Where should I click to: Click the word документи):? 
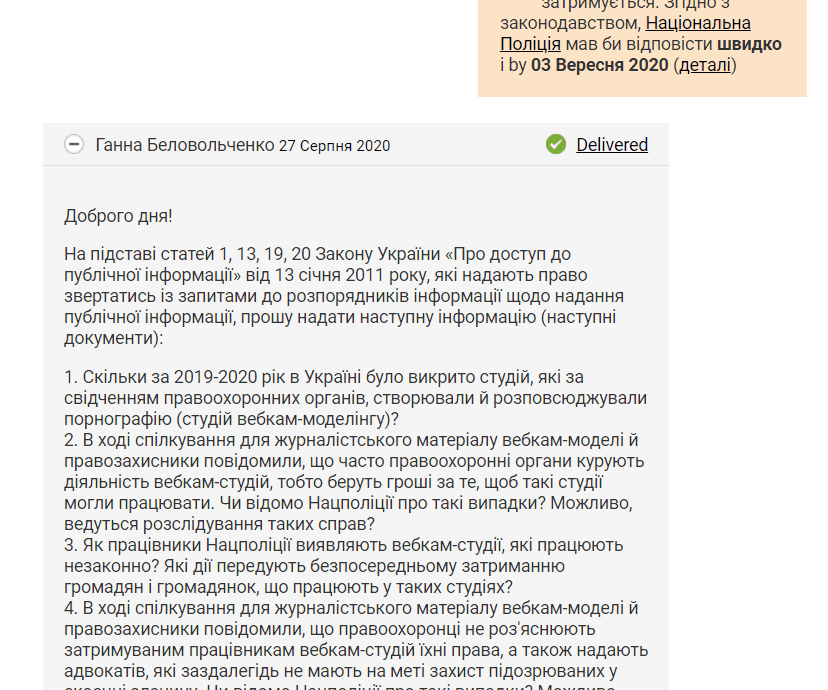[x=114, y=338]
